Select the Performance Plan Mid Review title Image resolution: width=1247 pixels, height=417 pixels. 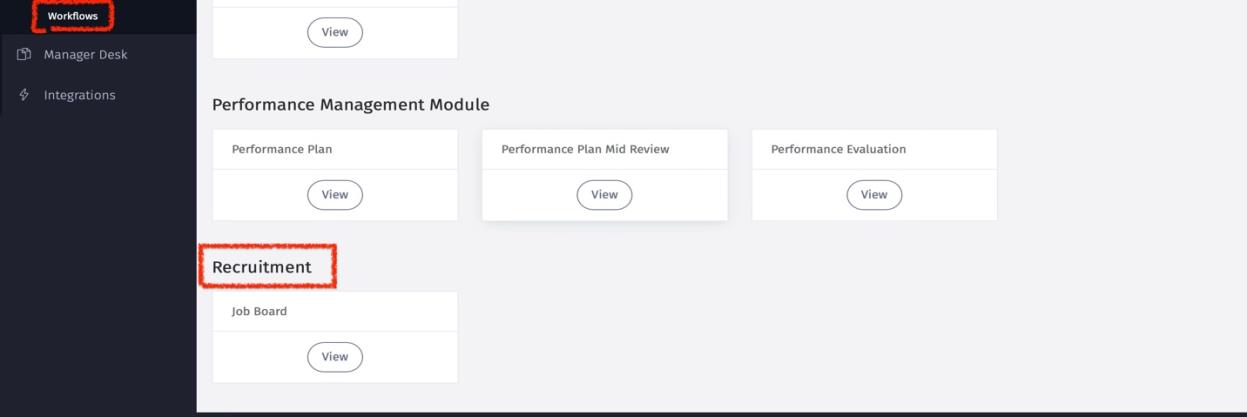[x=585, y=149]
